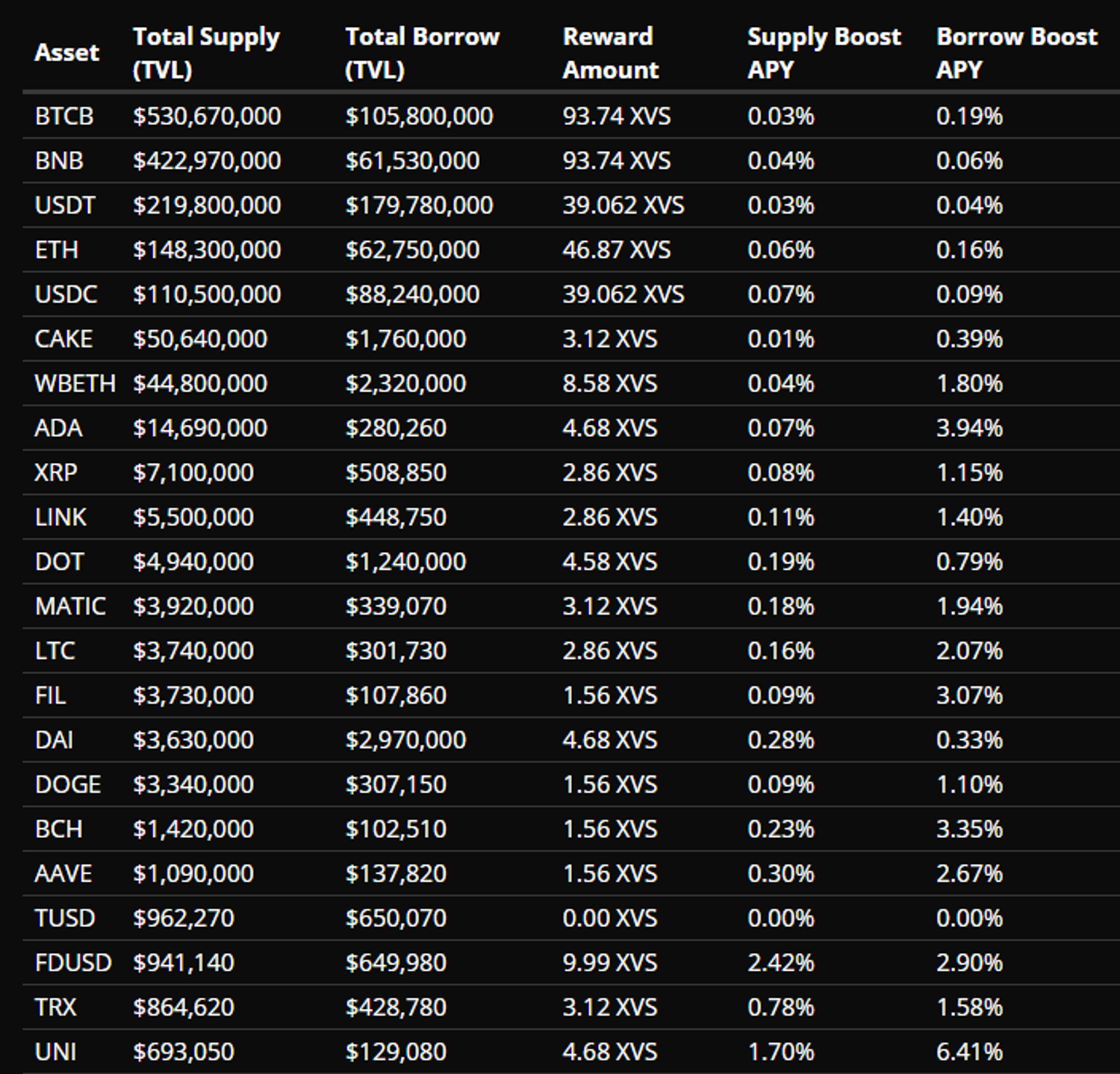Click USDT total supply value $219,800,000
This screenshot has width=1120, height=1074.
[x=207, y=205]
